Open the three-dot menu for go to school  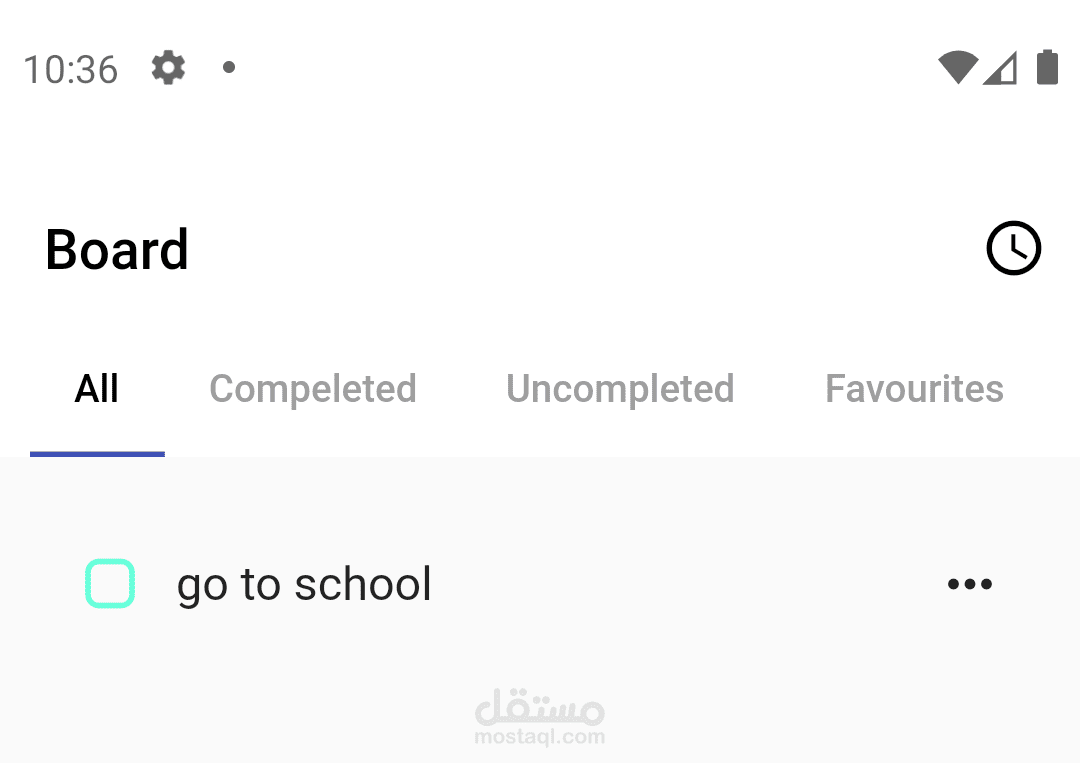tap(968, 584)
